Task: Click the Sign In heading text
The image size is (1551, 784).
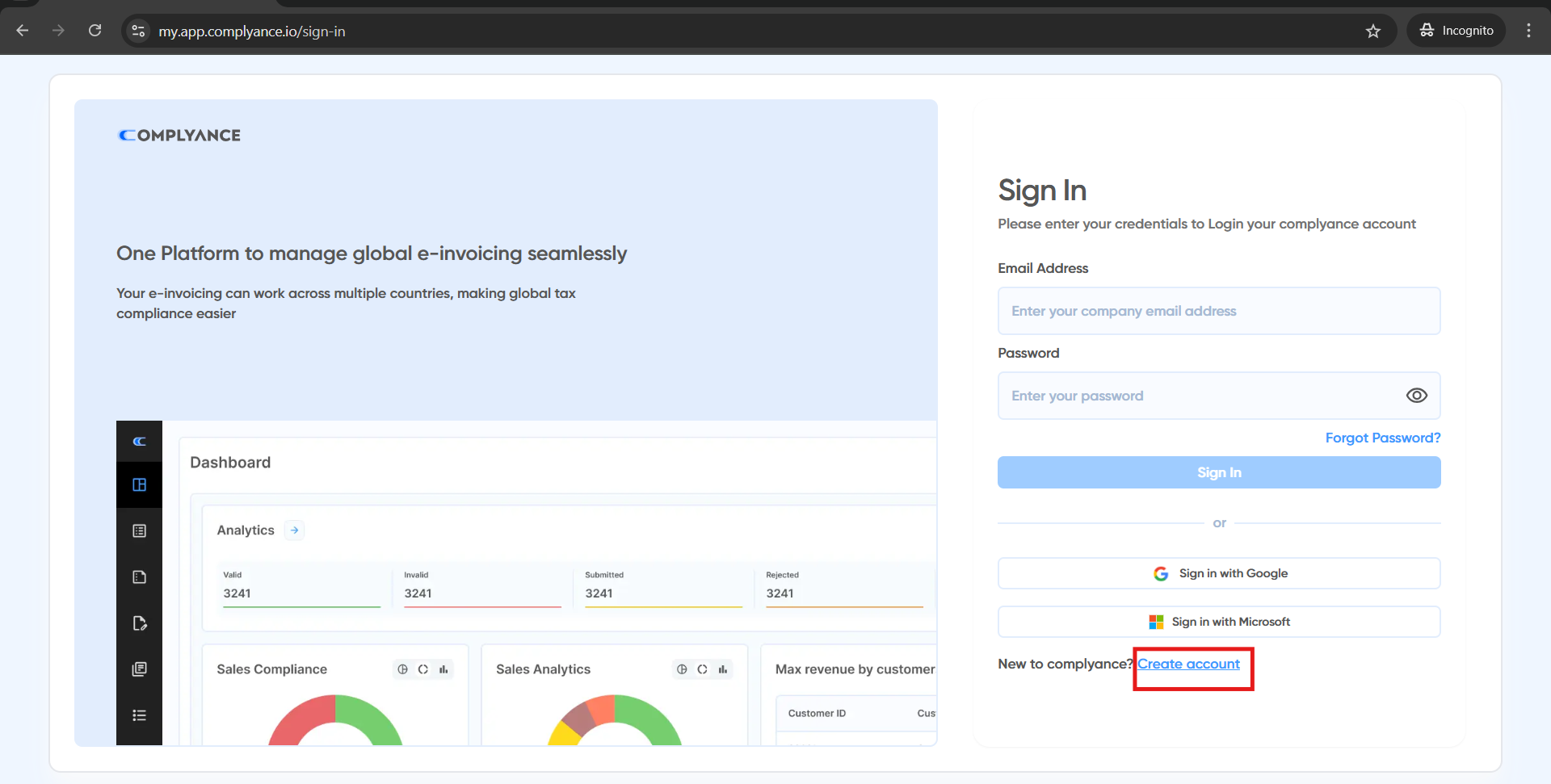Action: [1042, 191]
